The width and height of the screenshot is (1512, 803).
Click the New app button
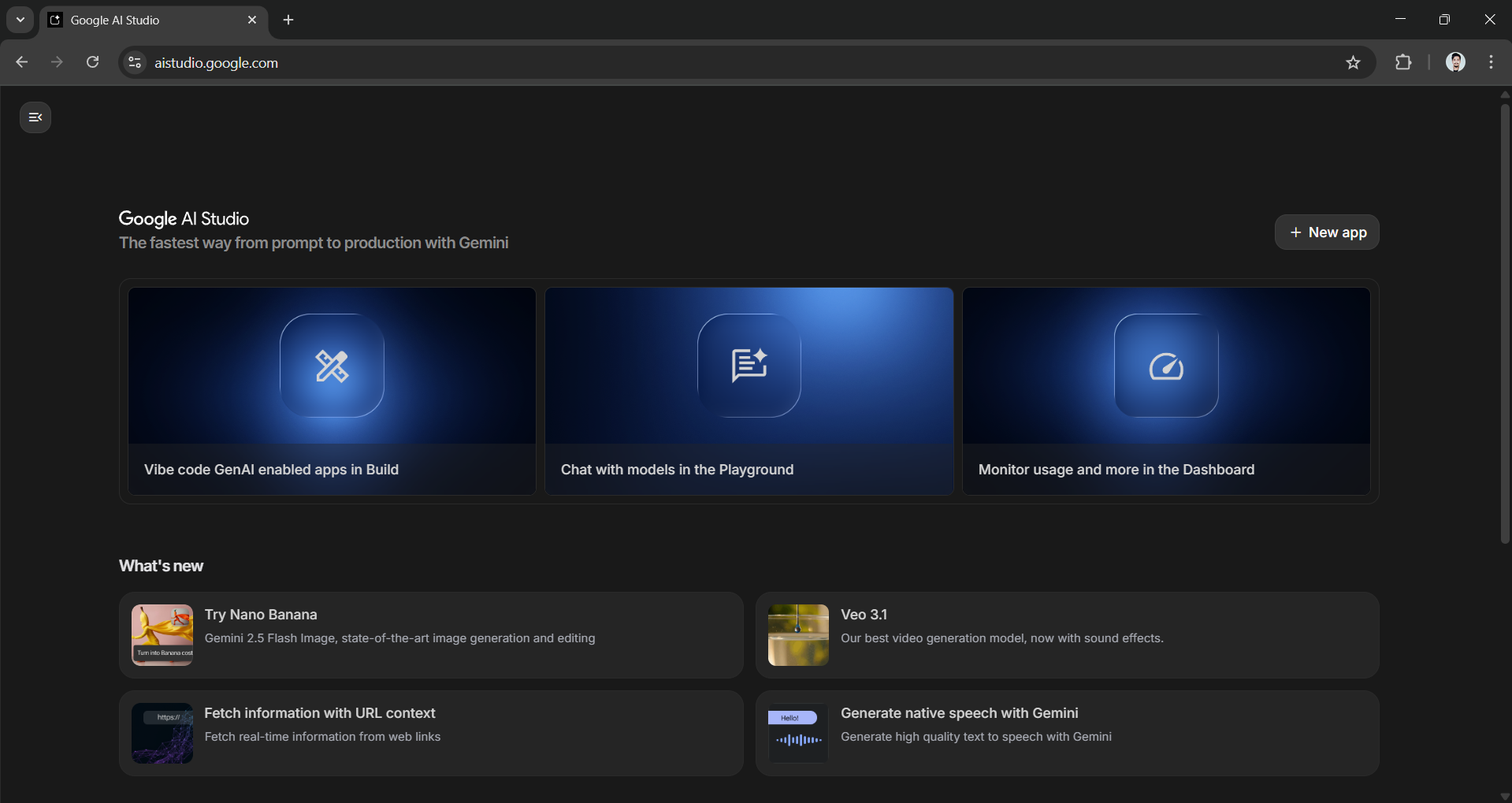pos(1327,232)
